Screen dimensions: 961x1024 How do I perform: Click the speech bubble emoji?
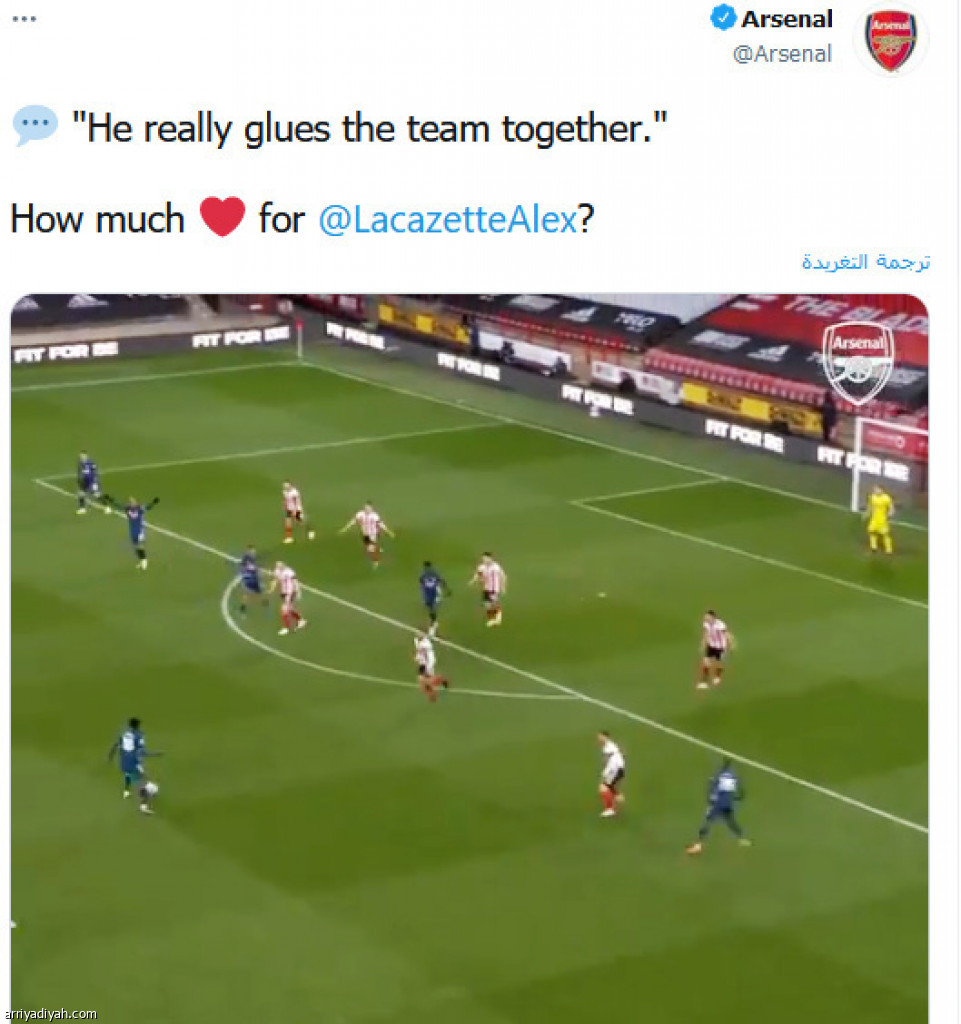coord(35,125)
